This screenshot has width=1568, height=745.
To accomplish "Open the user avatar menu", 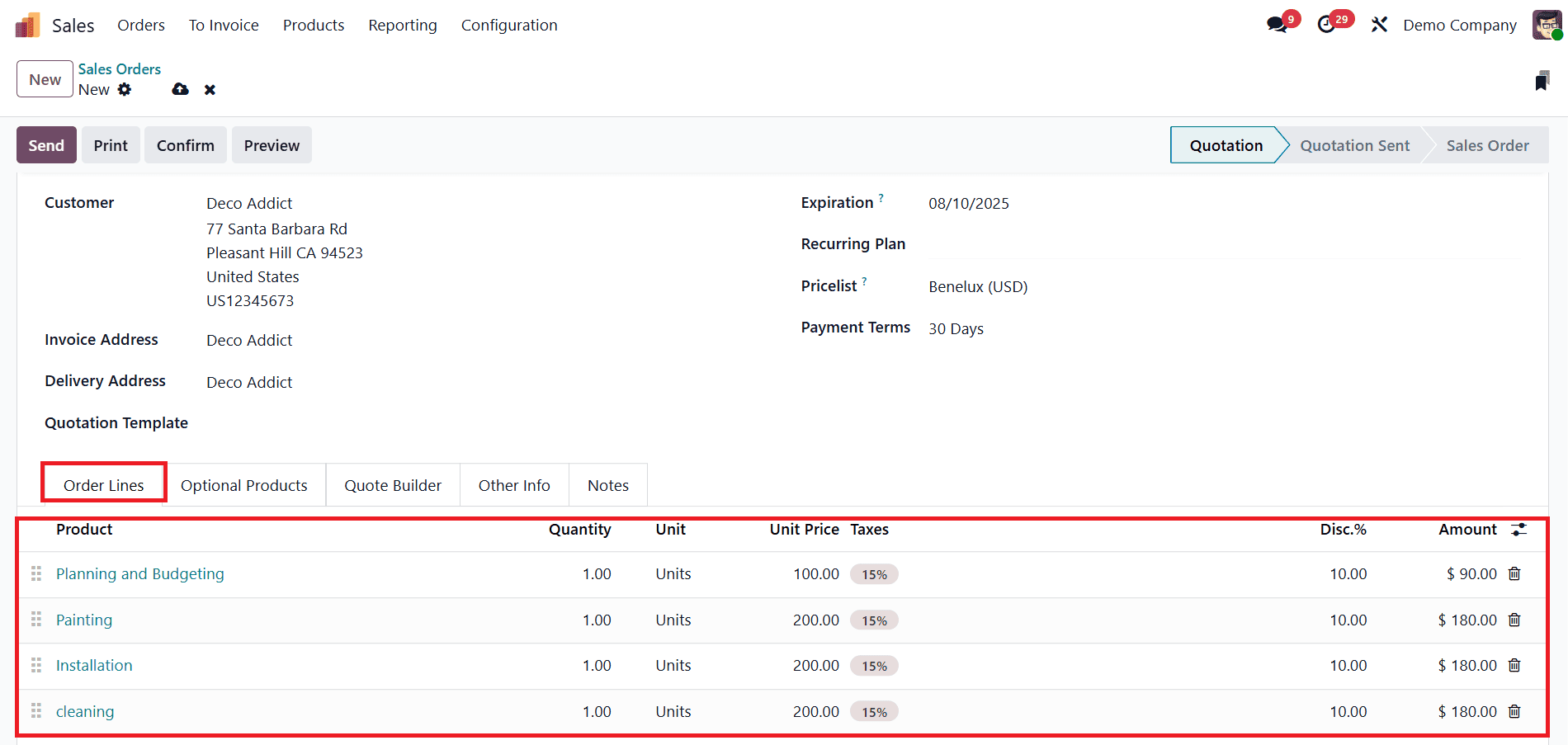I will (1547, 25).
